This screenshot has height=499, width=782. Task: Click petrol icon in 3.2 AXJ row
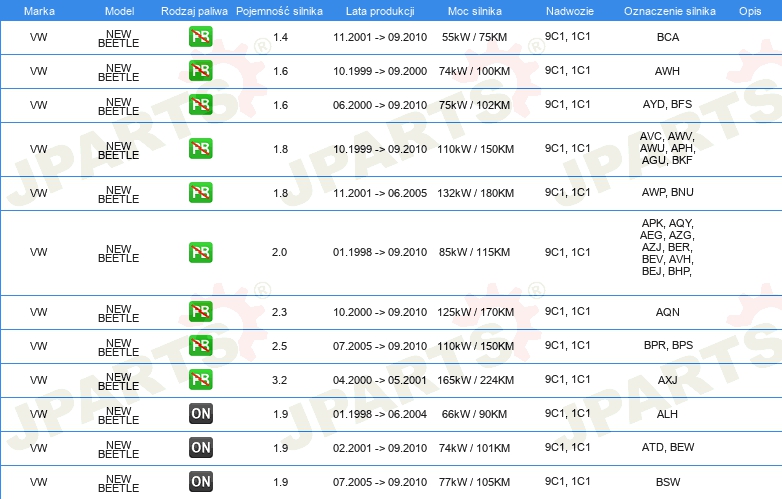[x=200, y=380]
